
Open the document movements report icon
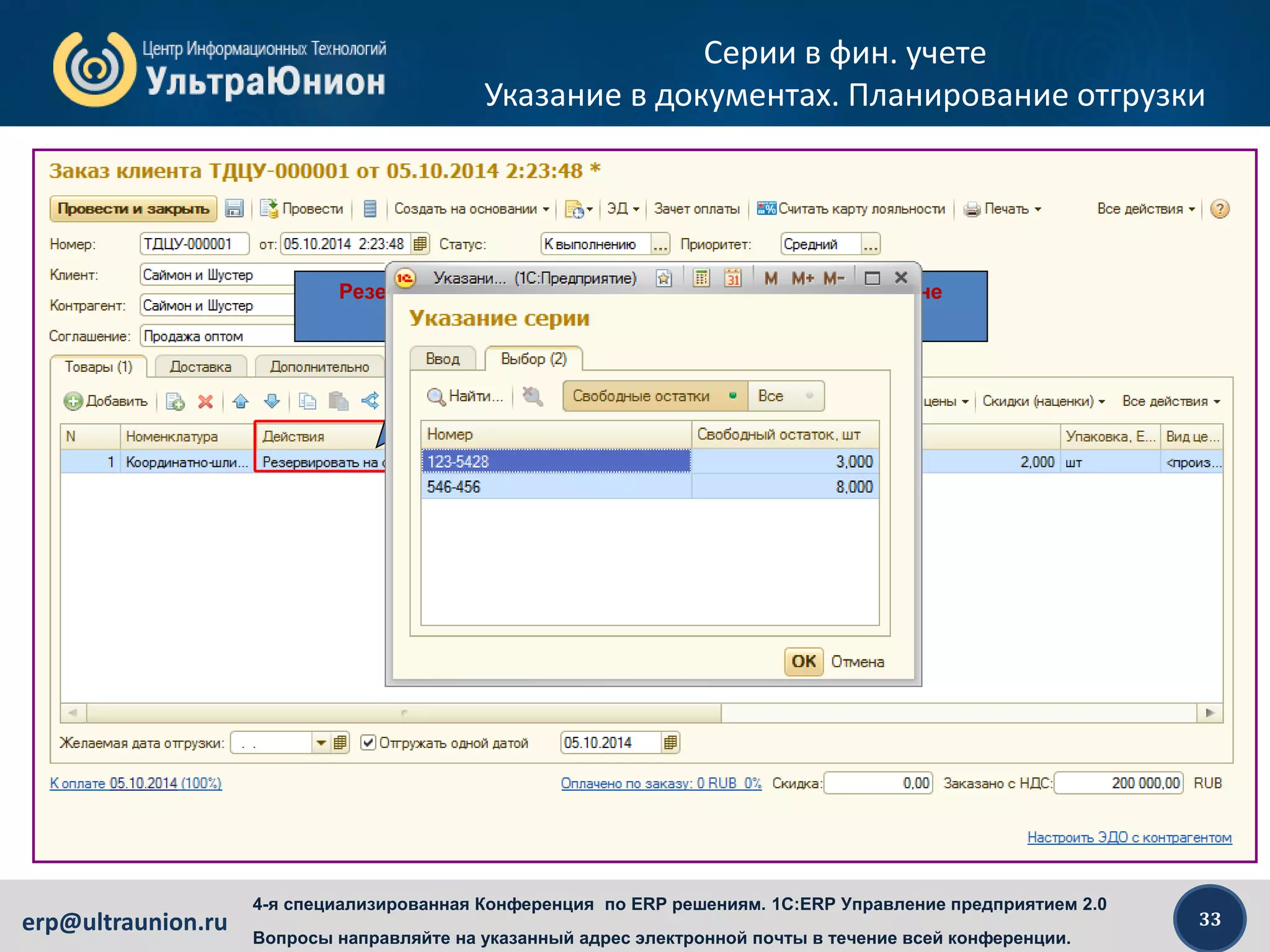point(370,209)
